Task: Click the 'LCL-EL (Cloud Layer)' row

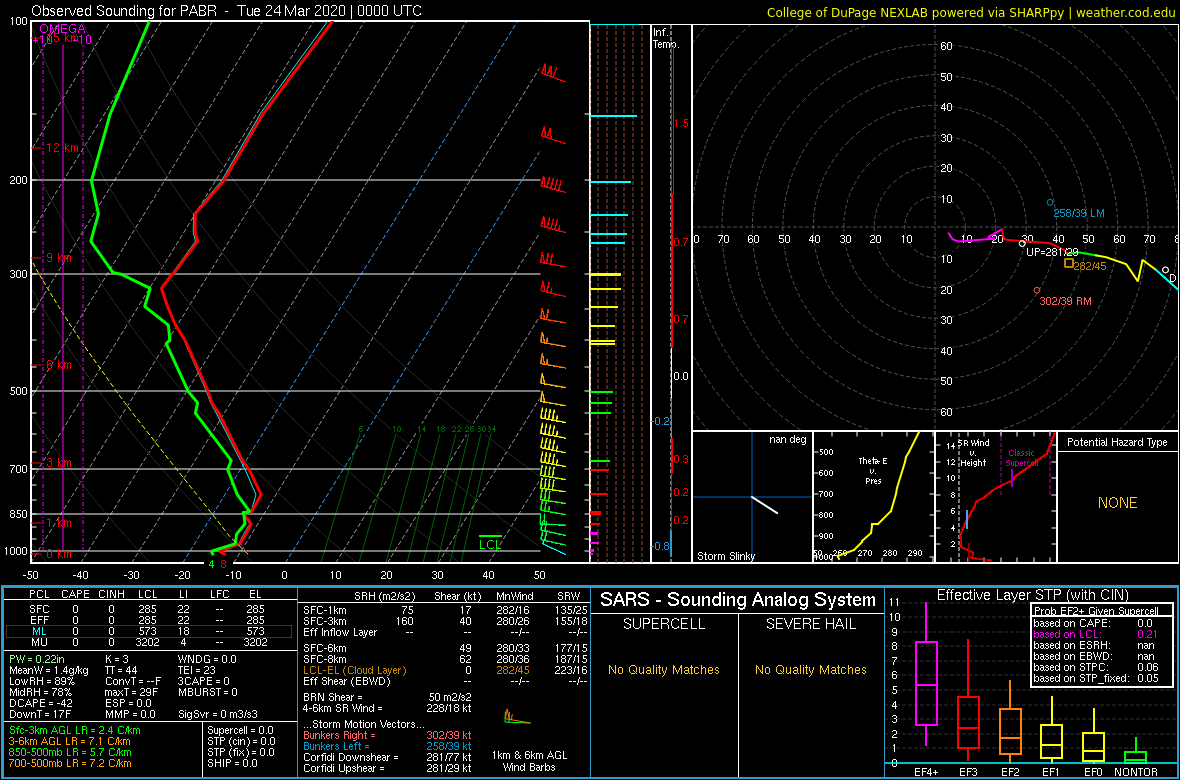Action: 445,670
